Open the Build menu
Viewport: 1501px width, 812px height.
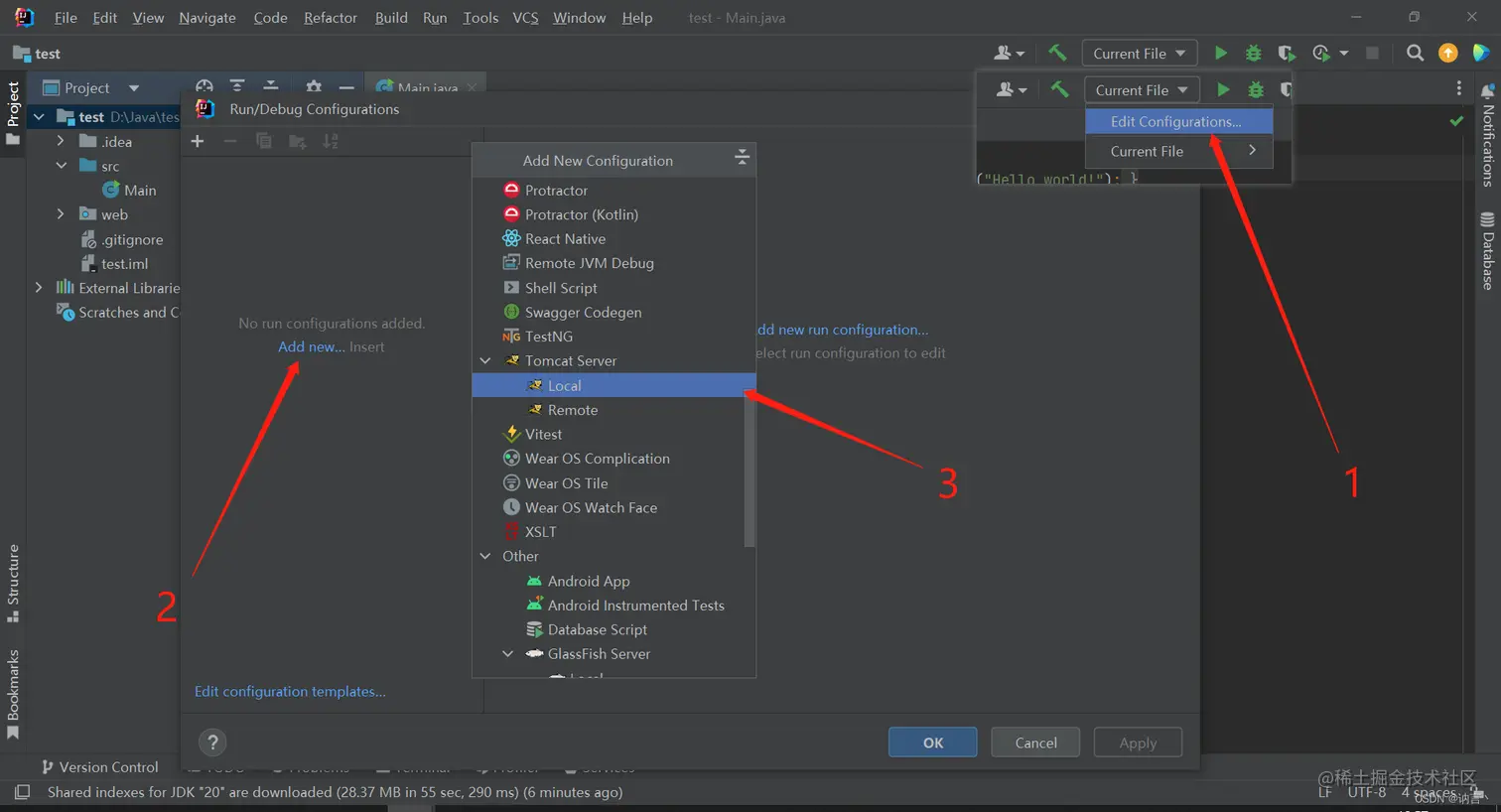click(x=391, y=18)
